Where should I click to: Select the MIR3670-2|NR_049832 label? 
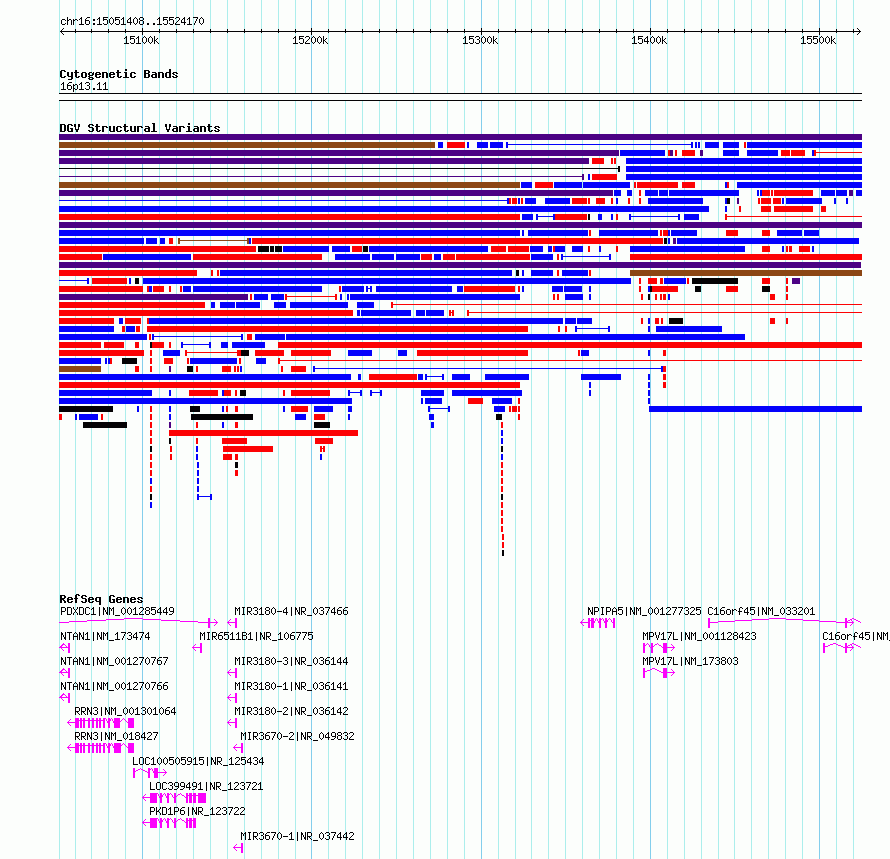[297, 736]
